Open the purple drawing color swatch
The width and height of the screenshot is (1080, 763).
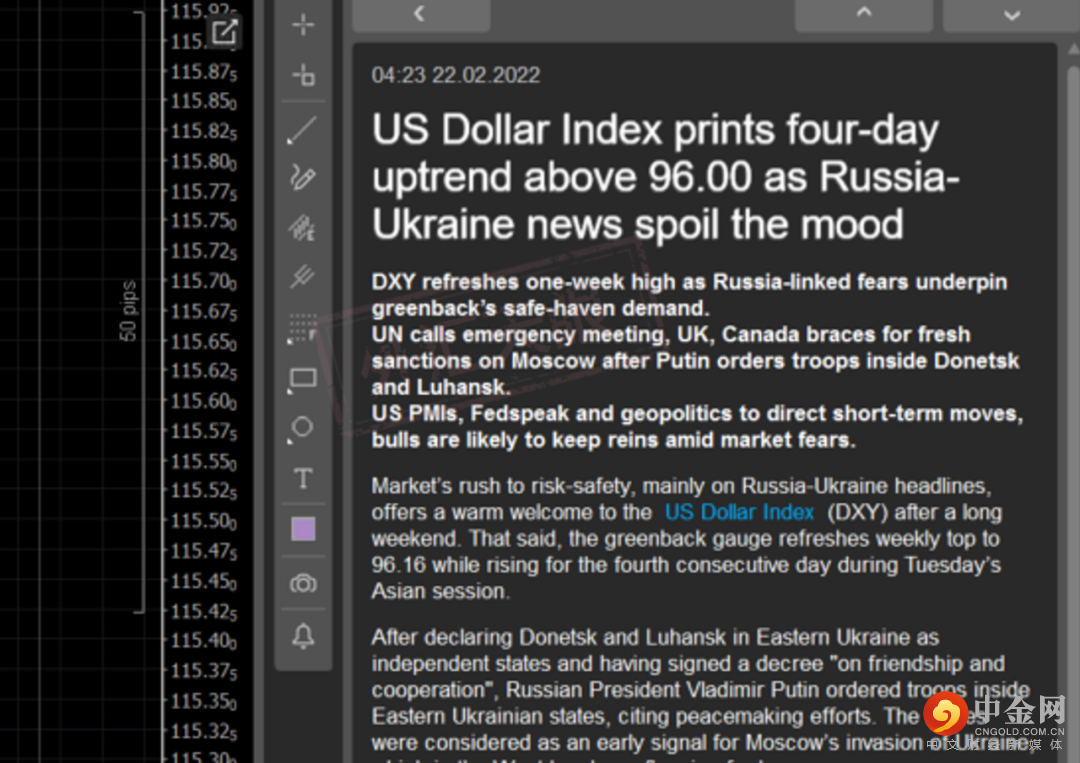pos(303,529)
